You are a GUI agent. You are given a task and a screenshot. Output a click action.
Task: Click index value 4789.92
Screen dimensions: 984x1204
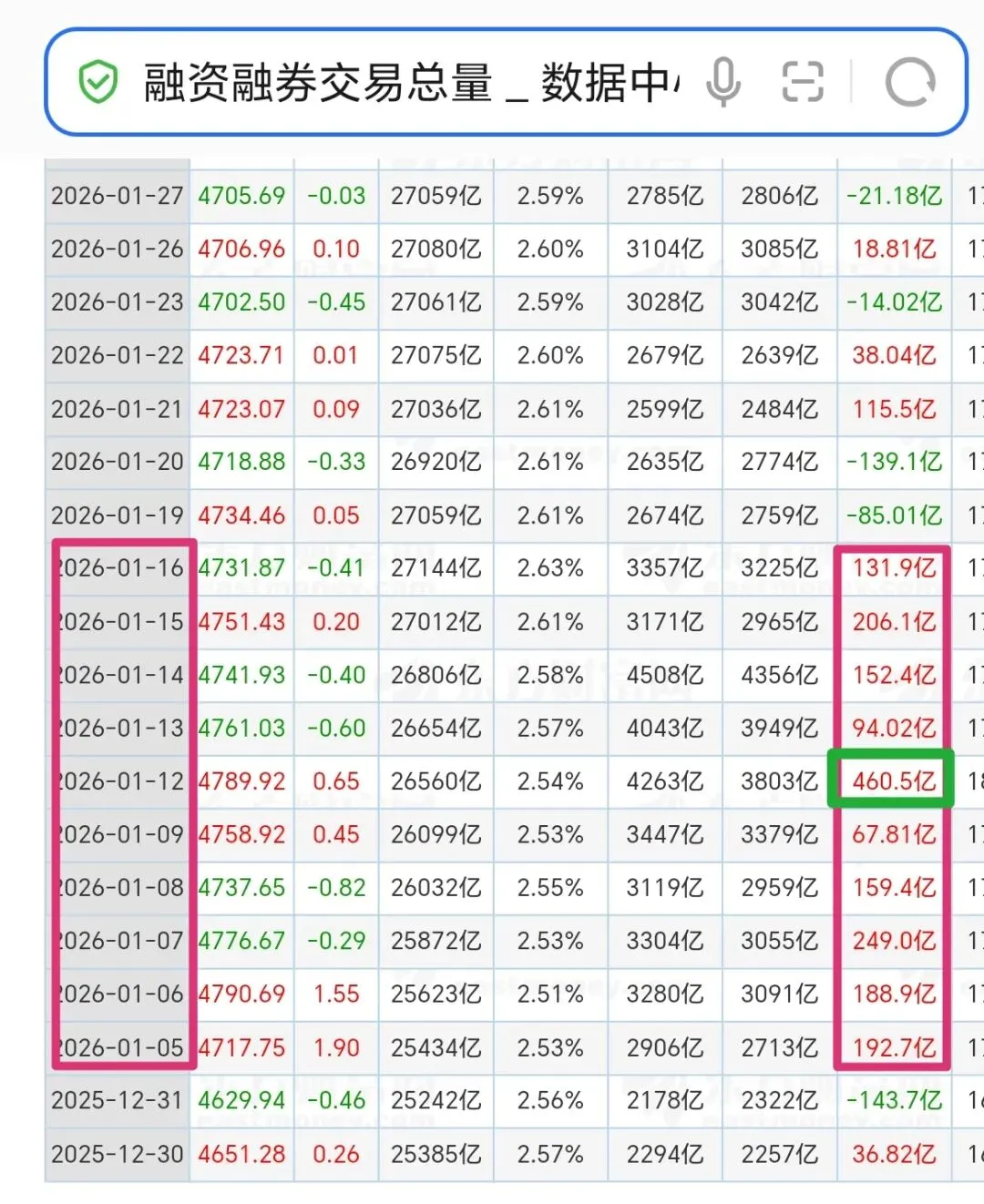pyautogui.click(x=241, y=781)
